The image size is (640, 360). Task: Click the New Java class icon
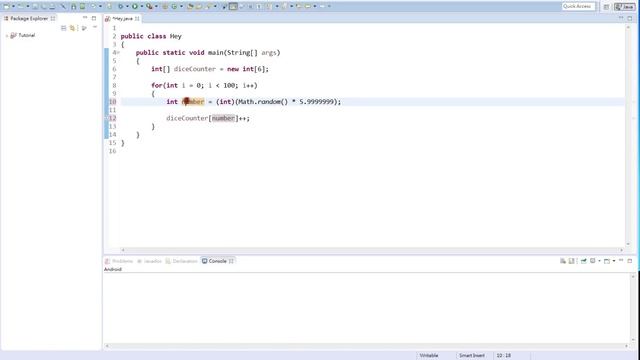tap(174, 6)
